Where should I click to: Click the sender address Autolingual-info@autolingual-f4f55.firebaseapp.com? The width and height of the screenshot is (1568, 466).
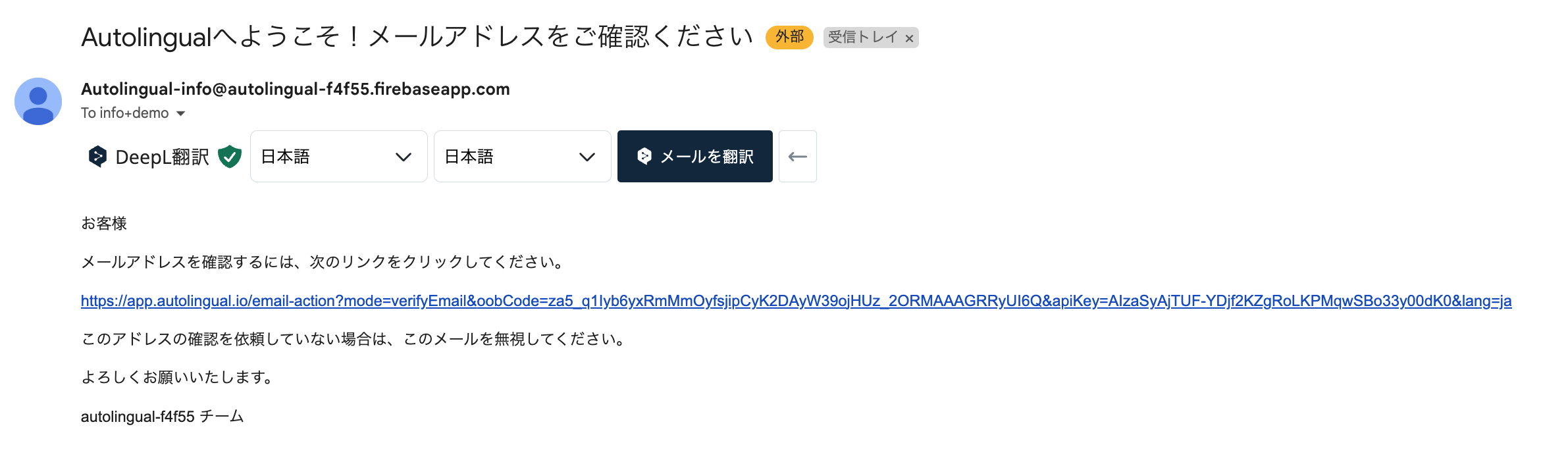(x=295, y=89)
